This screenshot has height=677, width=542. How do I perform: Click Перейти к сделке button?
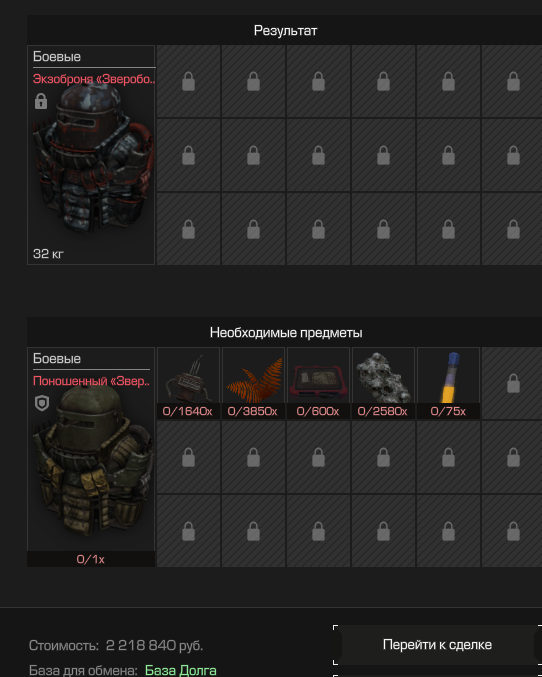pyautogui.click(x=437, y=645)
